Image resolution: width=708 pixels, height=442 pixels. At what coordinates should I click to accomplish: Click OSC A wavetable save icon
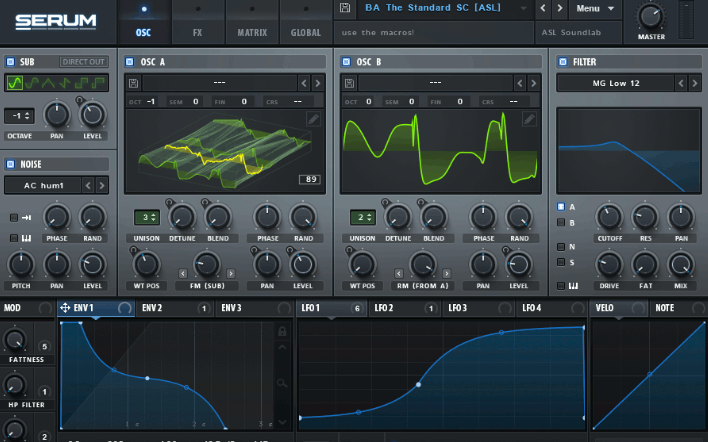(134, 83)
